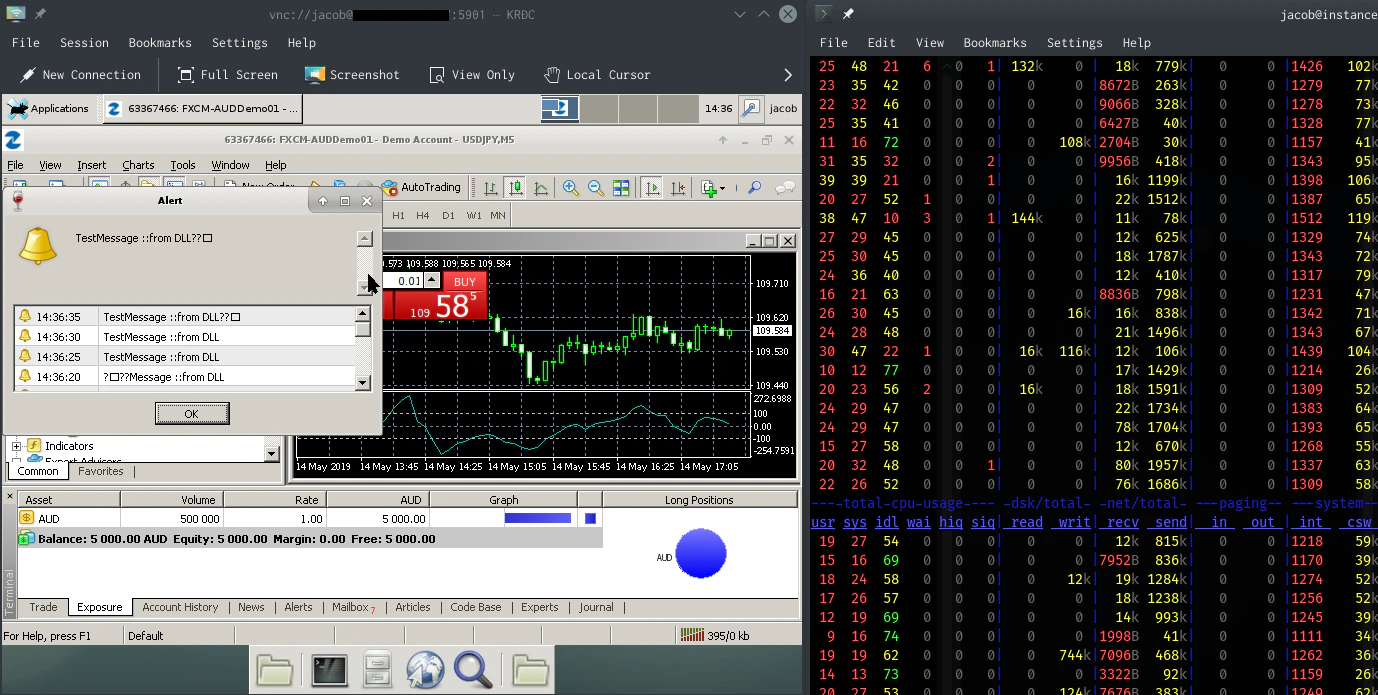Launch the web browser globe in dock

coord(424,669)
